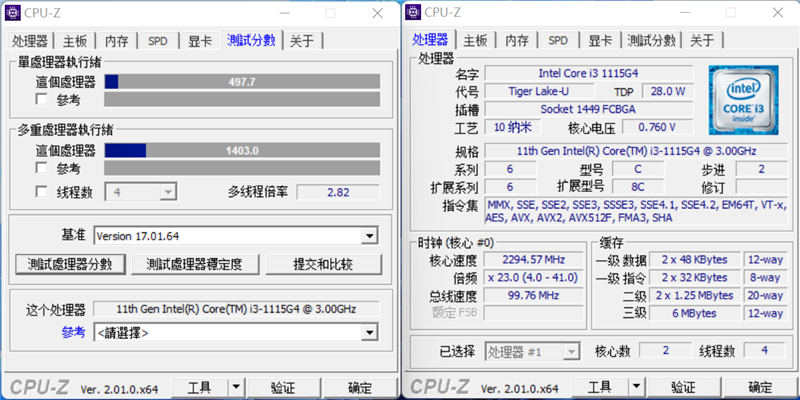Open the 工具 dropdown arrow in left window

click(236, 388)
